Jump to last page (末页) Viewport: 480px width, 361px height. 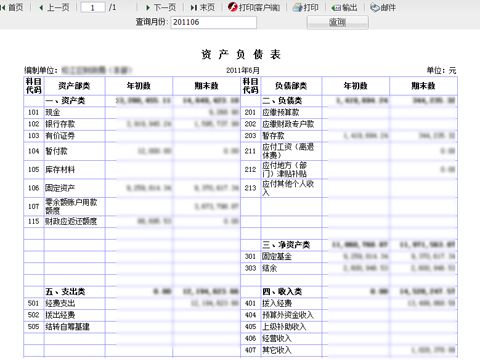(x=203, y=7)
